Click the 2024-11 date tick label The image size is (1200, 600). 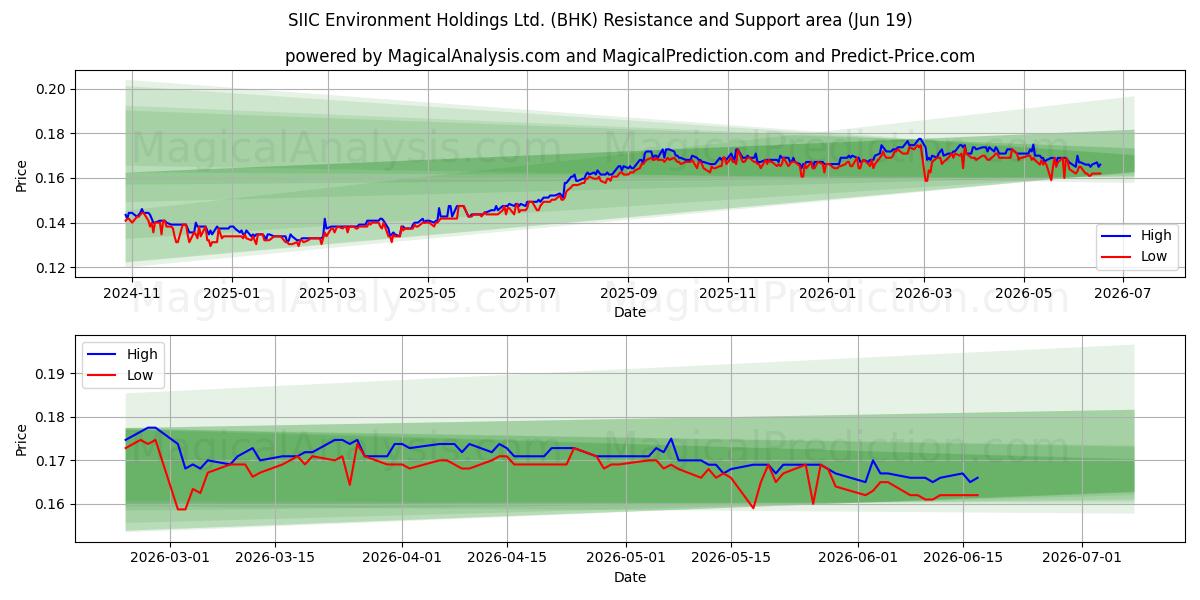pos(133,293)
